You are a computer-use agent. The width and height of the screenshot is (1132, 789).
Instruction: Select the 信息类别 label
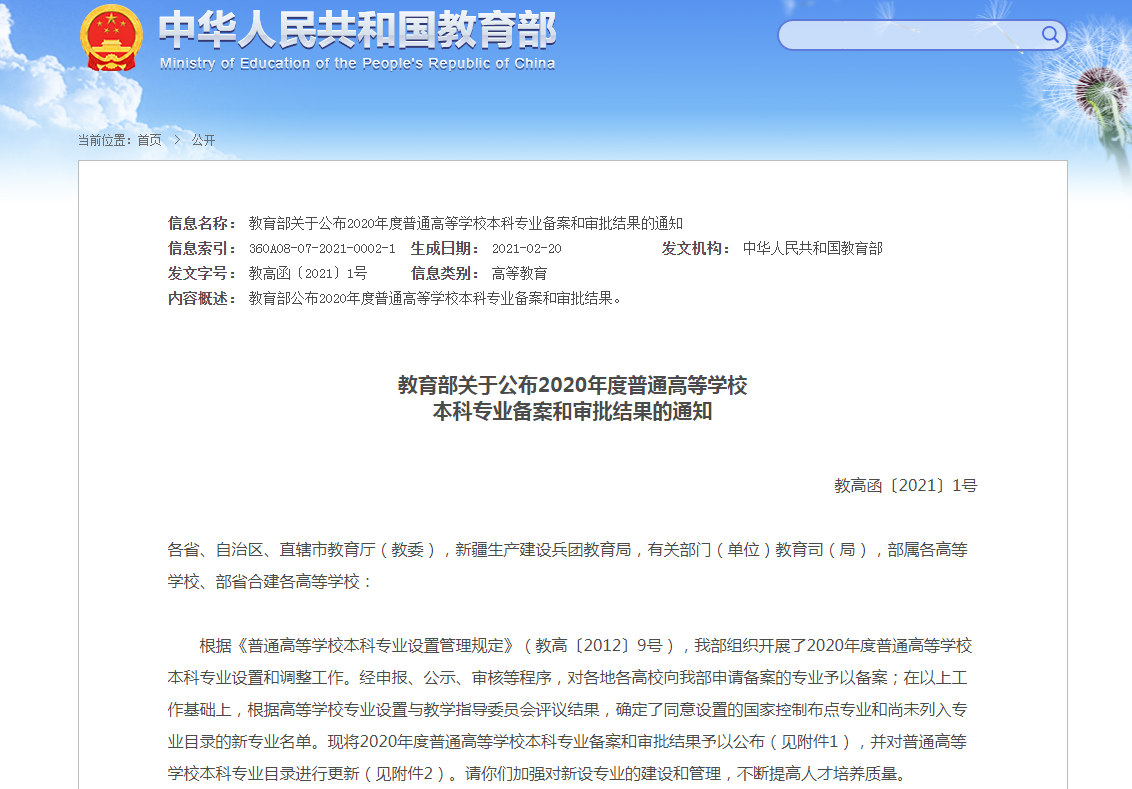click(x=445, y=274)
